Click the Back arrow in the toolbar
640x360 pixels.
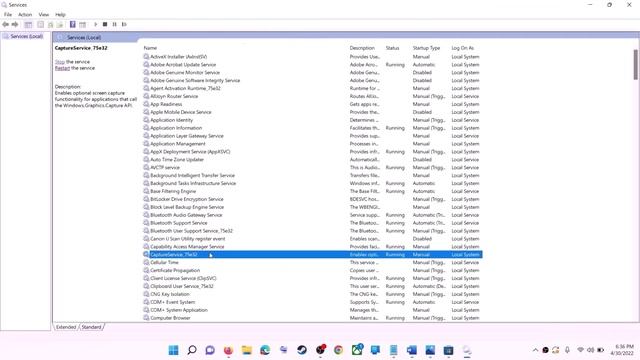[5, 24]
